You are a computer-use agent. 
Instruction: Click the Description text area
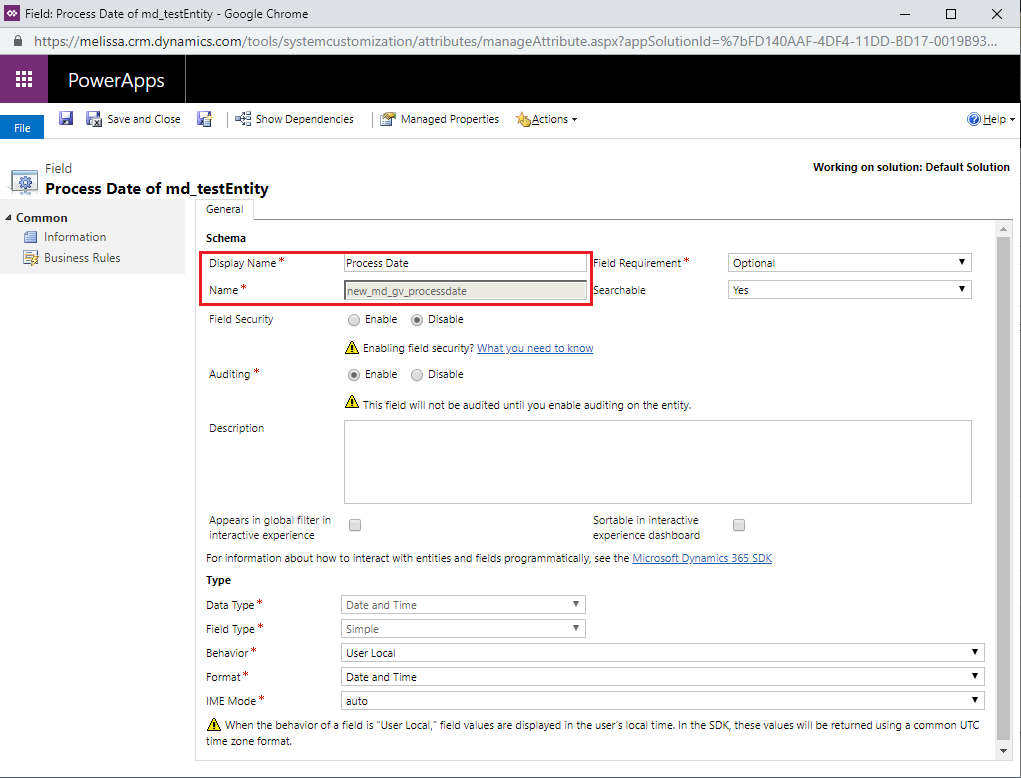pos(658,462)
